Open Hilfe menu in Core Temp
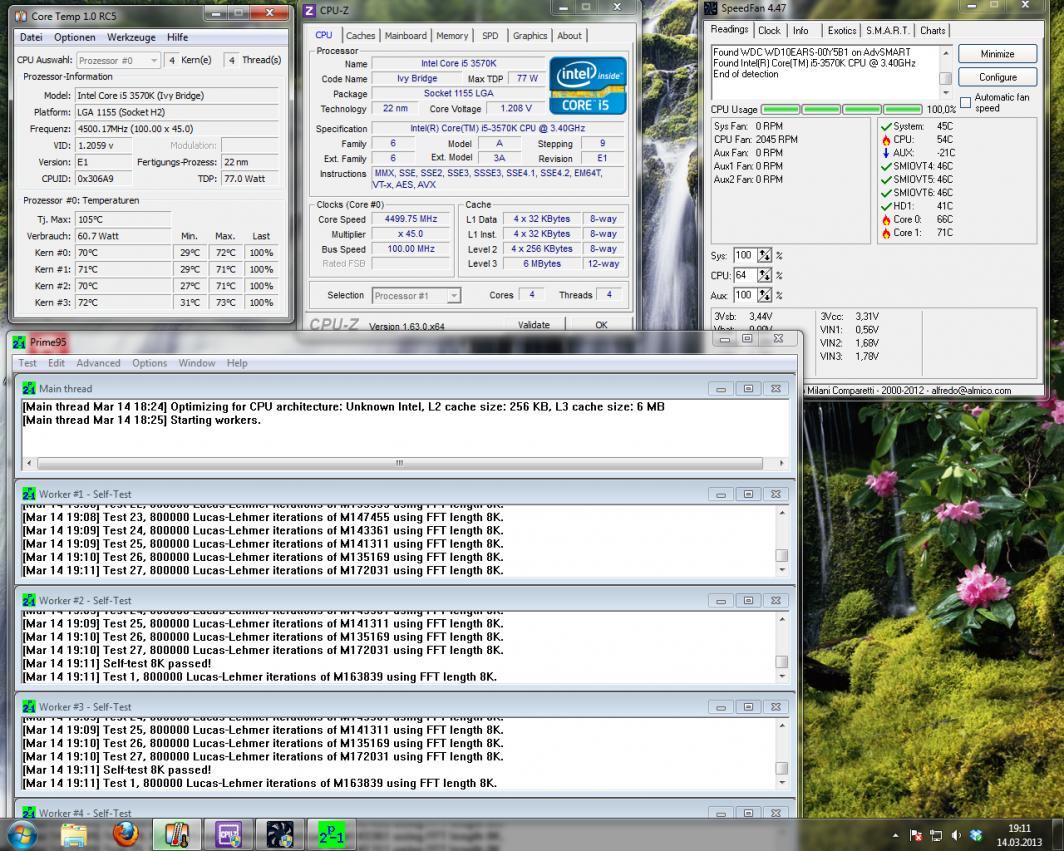The height and width of the screenshot is (851, 1064). (178, 37)
